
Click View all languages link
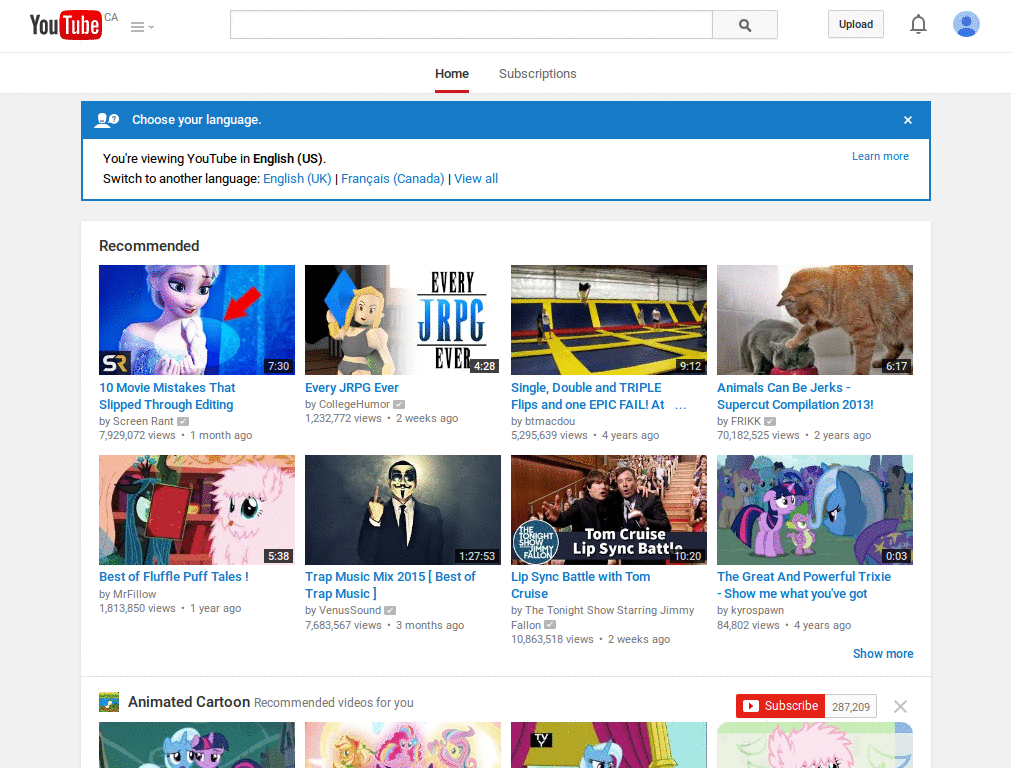(476, 179)
